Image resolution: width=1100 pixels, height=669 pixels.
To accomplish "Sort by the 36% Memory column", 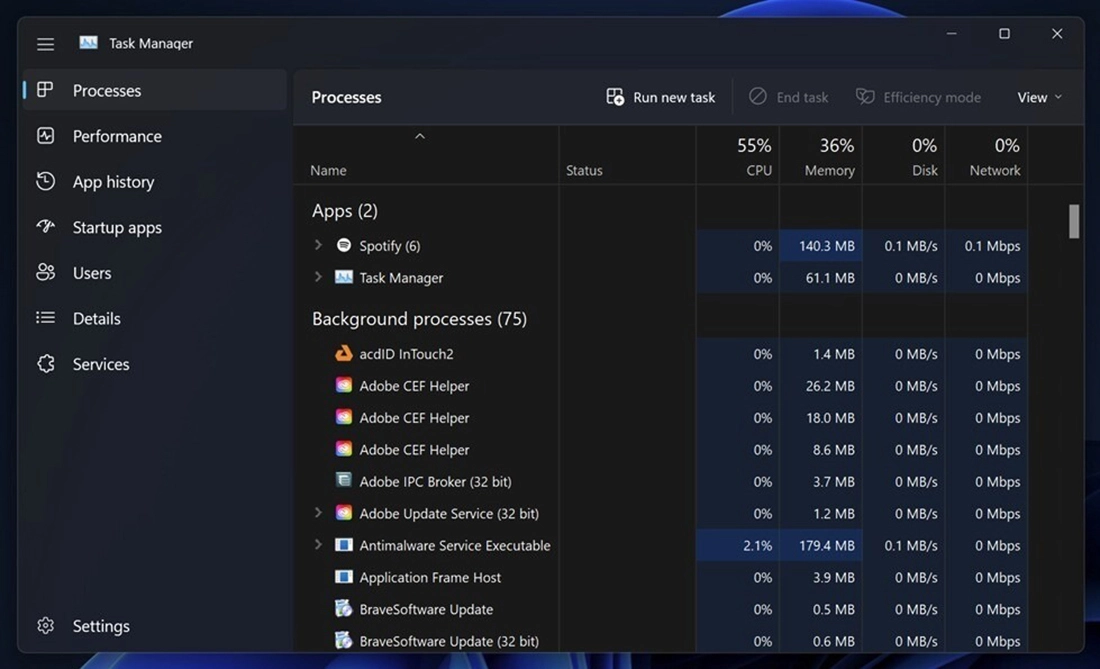I will point(821,156).
